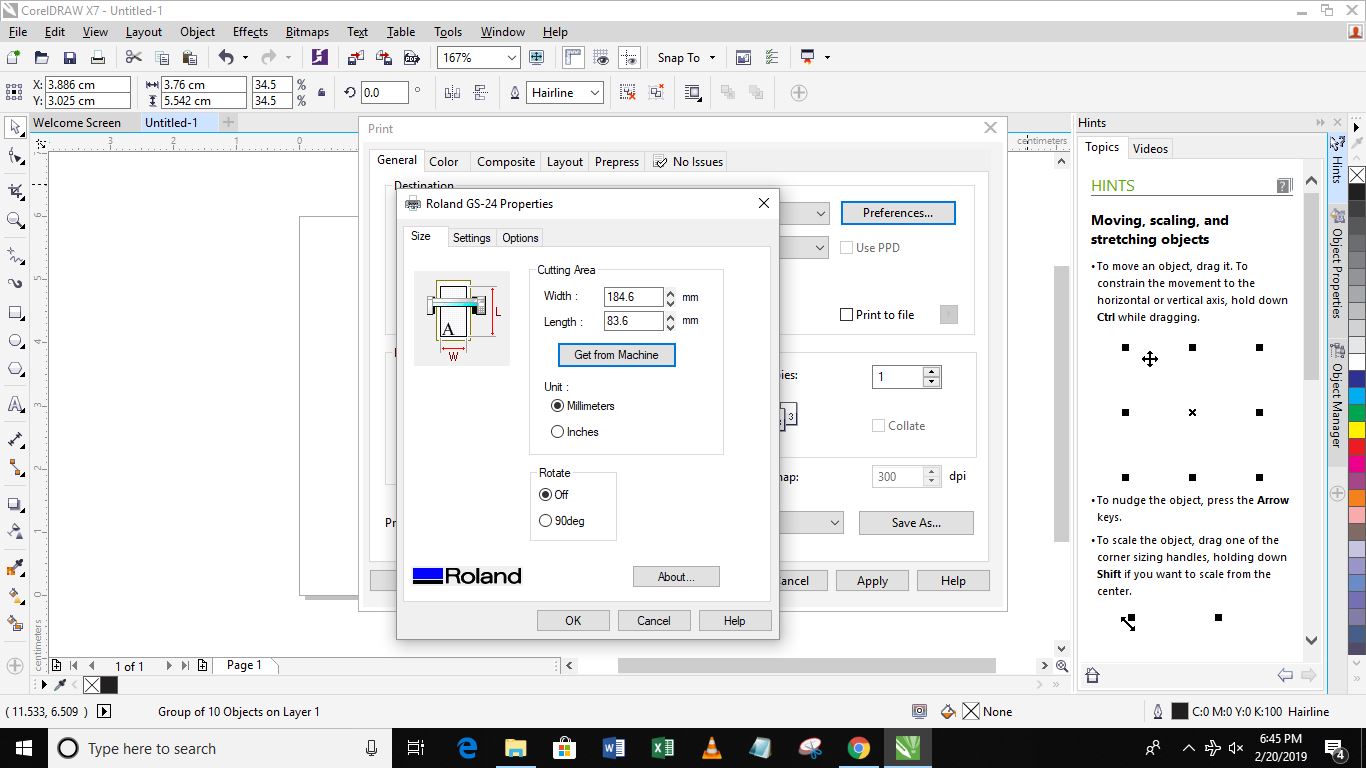Click the Open folder icon in toolbar
The height and width of the screenshot is (768, 1366).
tap(42, 58)
